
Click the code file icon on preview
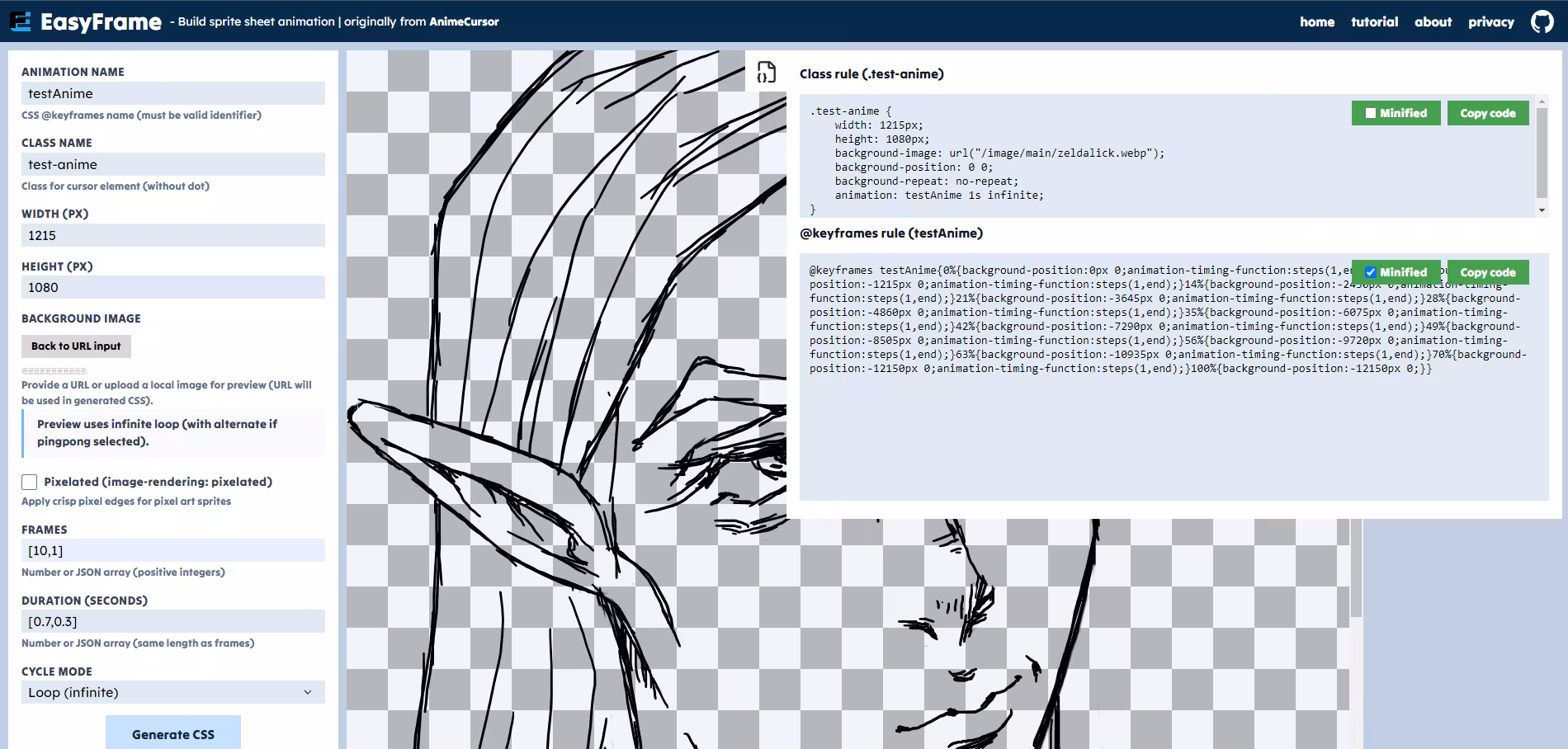766,73
